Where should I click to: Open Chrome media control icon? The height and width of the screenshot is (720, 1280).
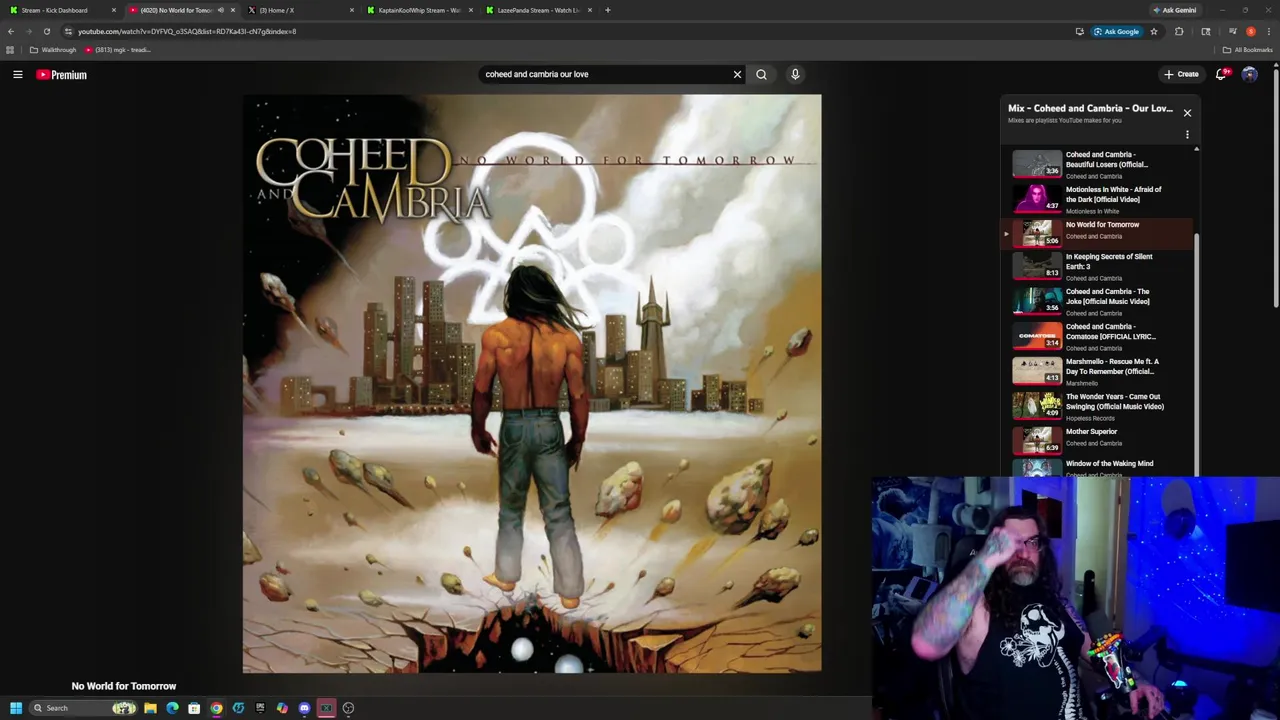tap(1232, 31)
